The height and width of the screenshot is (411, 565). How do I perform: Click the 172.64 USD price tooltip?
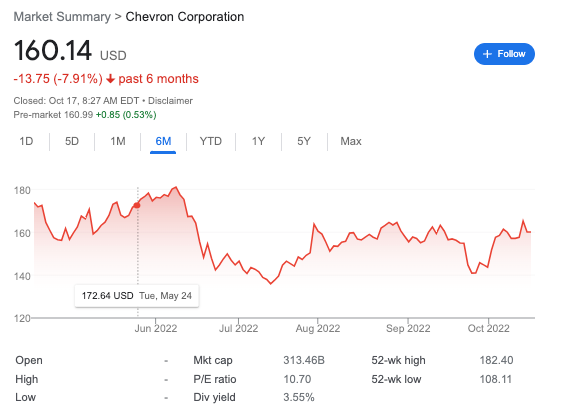(x=137, y=296)
